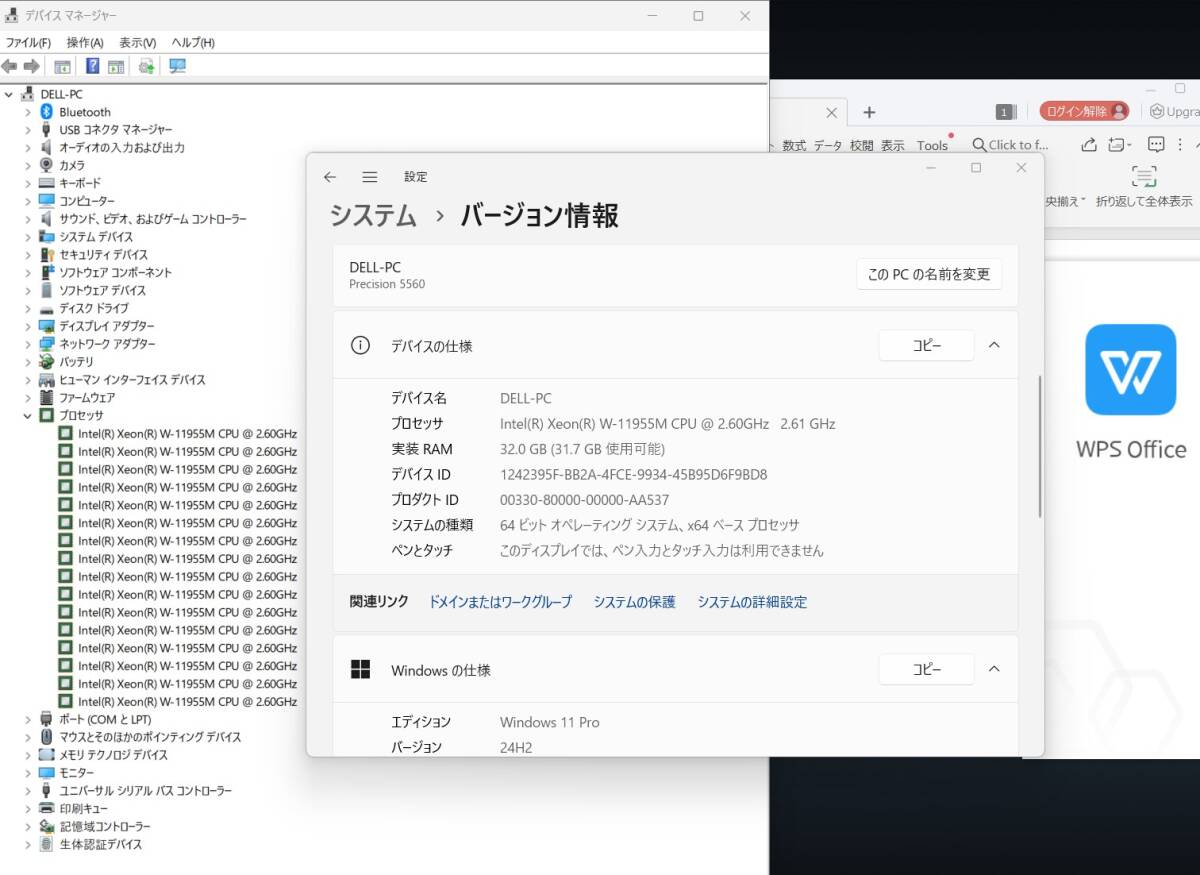Click この PC の名前を変更 button
This screenshot has height=875, width=1200.
[929, 274]
